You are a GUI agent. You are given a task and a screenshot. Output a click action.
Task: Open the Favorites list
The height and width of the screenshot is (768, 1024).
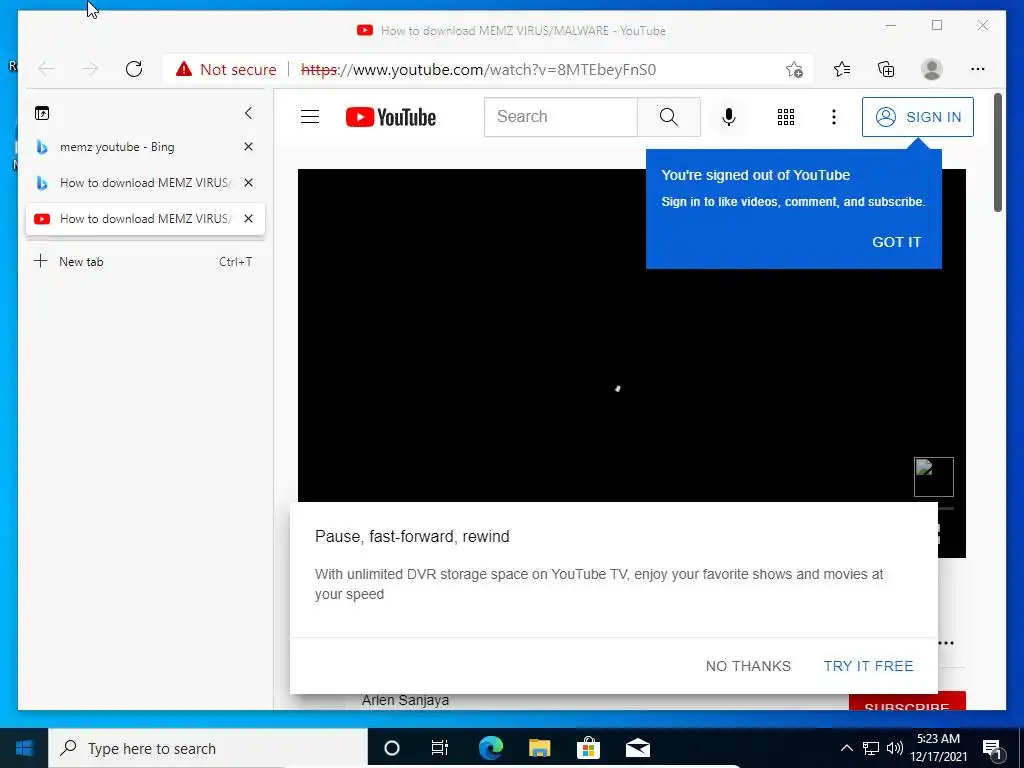point(842,69)
